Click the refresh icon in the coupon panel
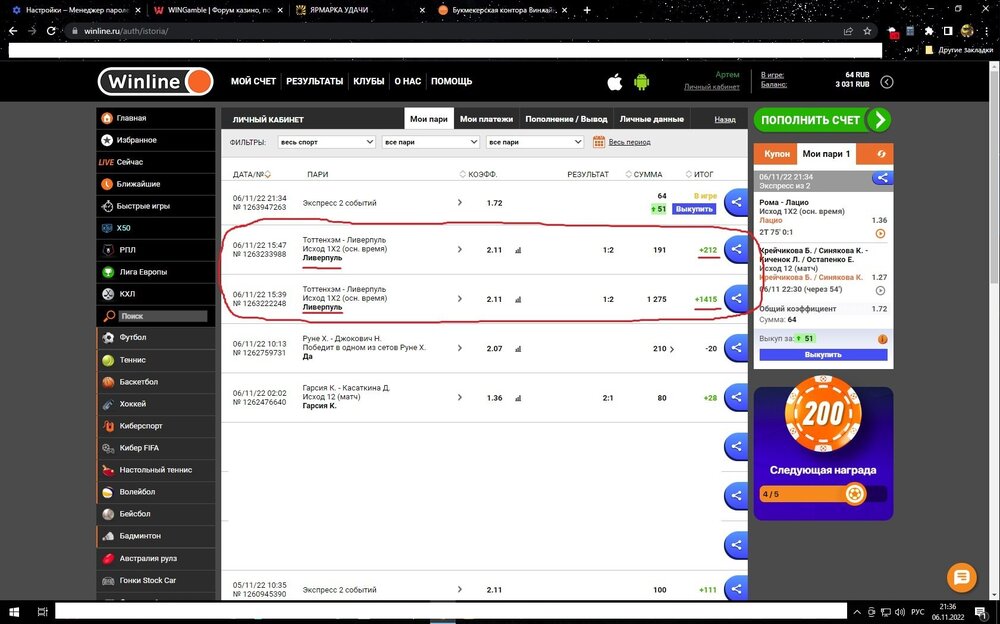This screenshot has height=624, width=1000. (880, 154)
